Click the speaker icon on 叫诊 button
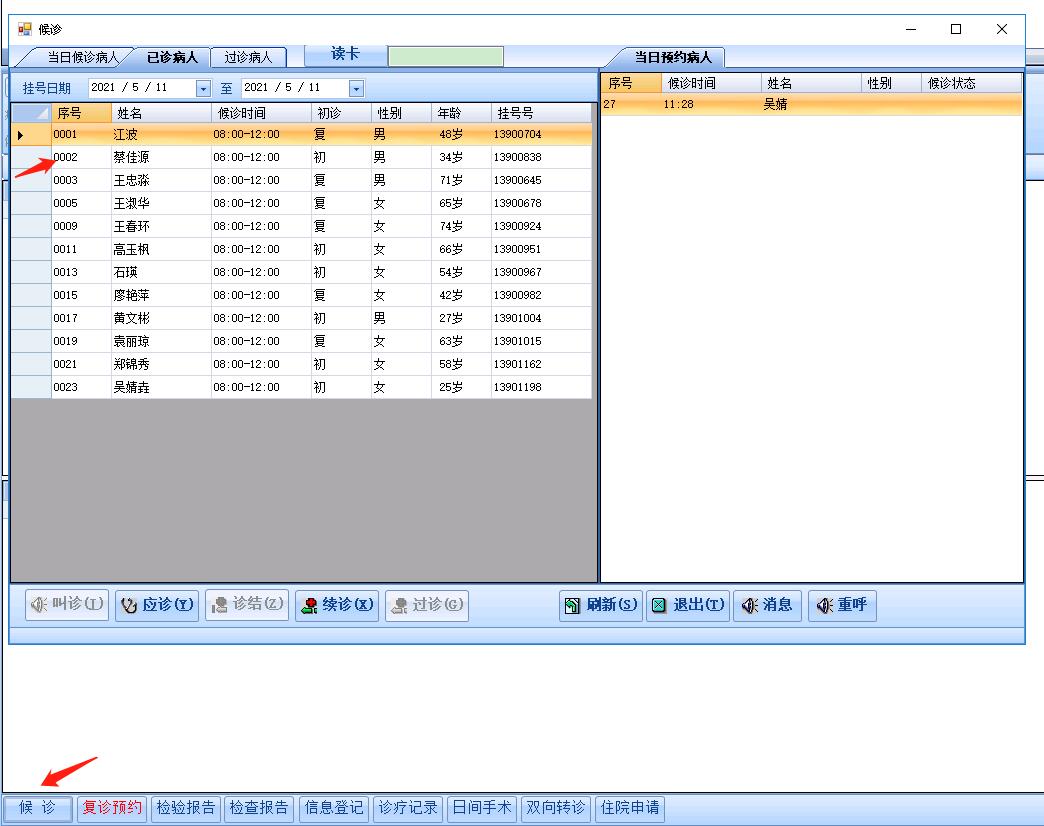 pos(39,605)
